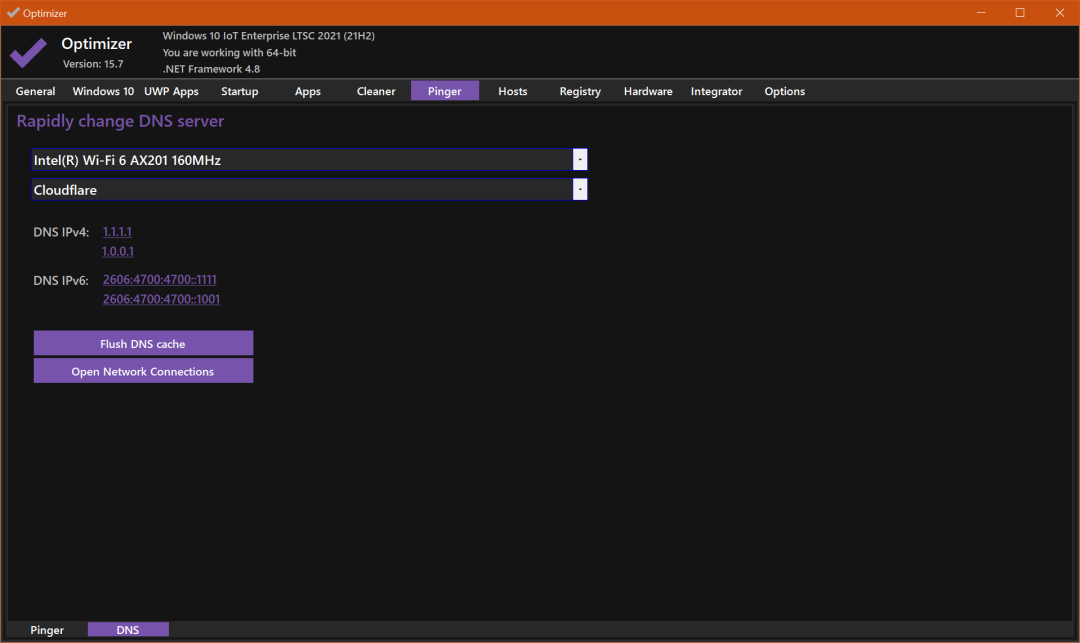Switch to the bottom Pinger sub-tab

point(47,629)
